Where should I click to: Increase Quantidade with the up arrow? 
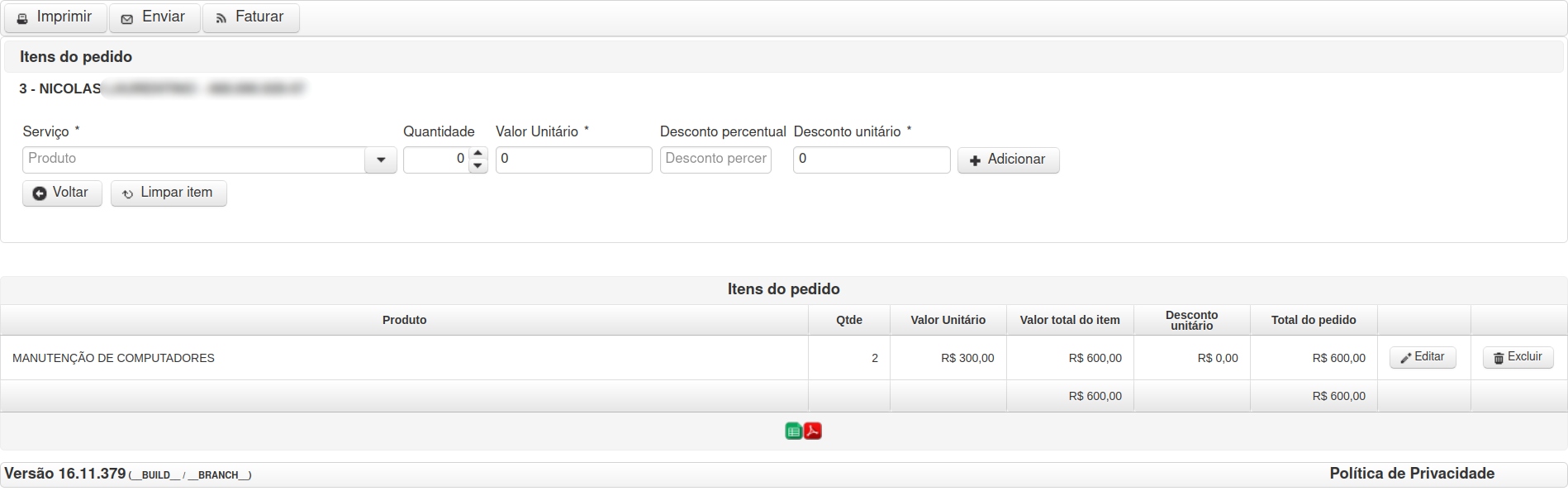click(478, 153)
